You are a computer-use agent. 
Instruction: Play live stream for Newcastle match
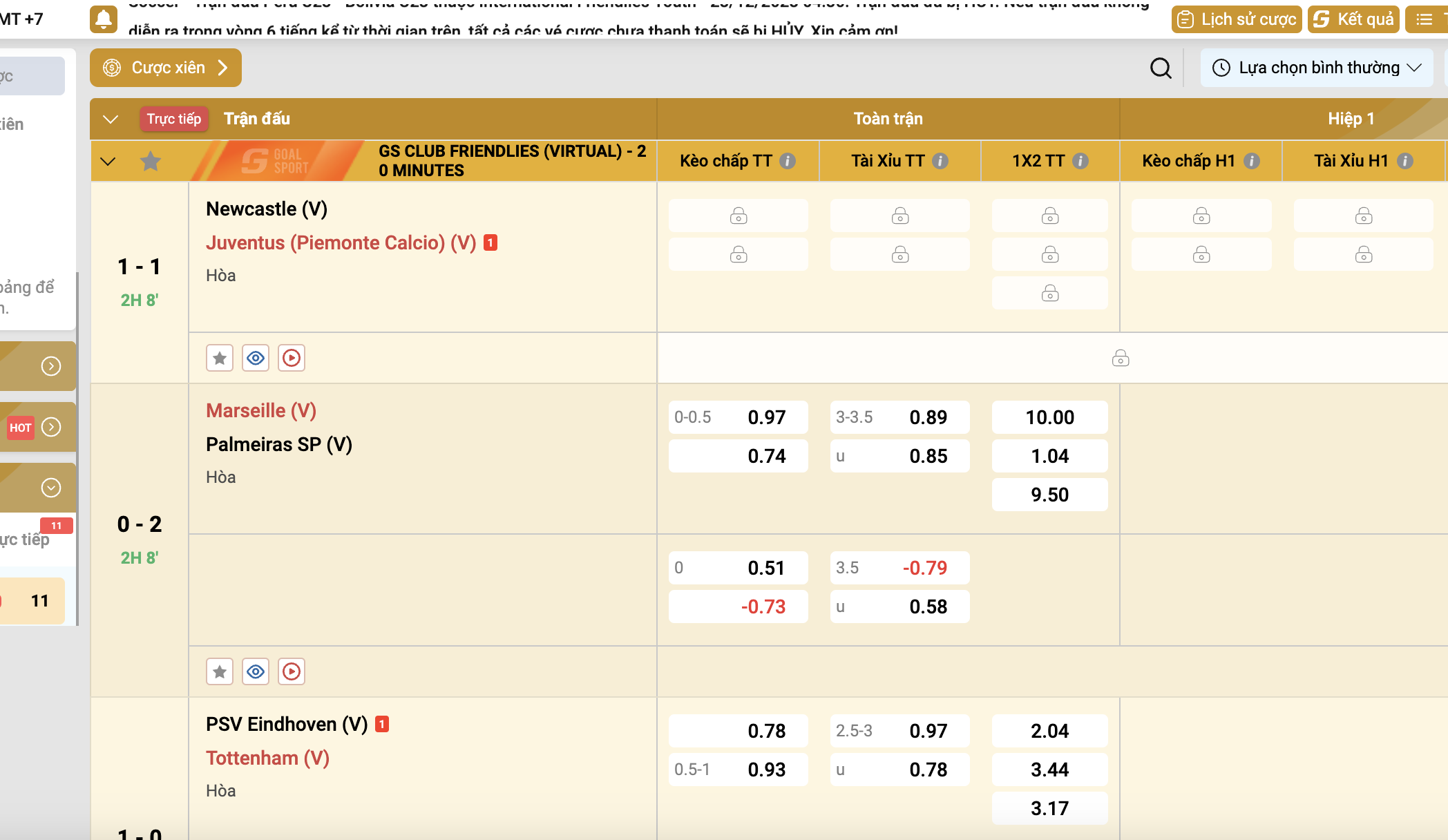pyautogui.click(x=292, y=358)
